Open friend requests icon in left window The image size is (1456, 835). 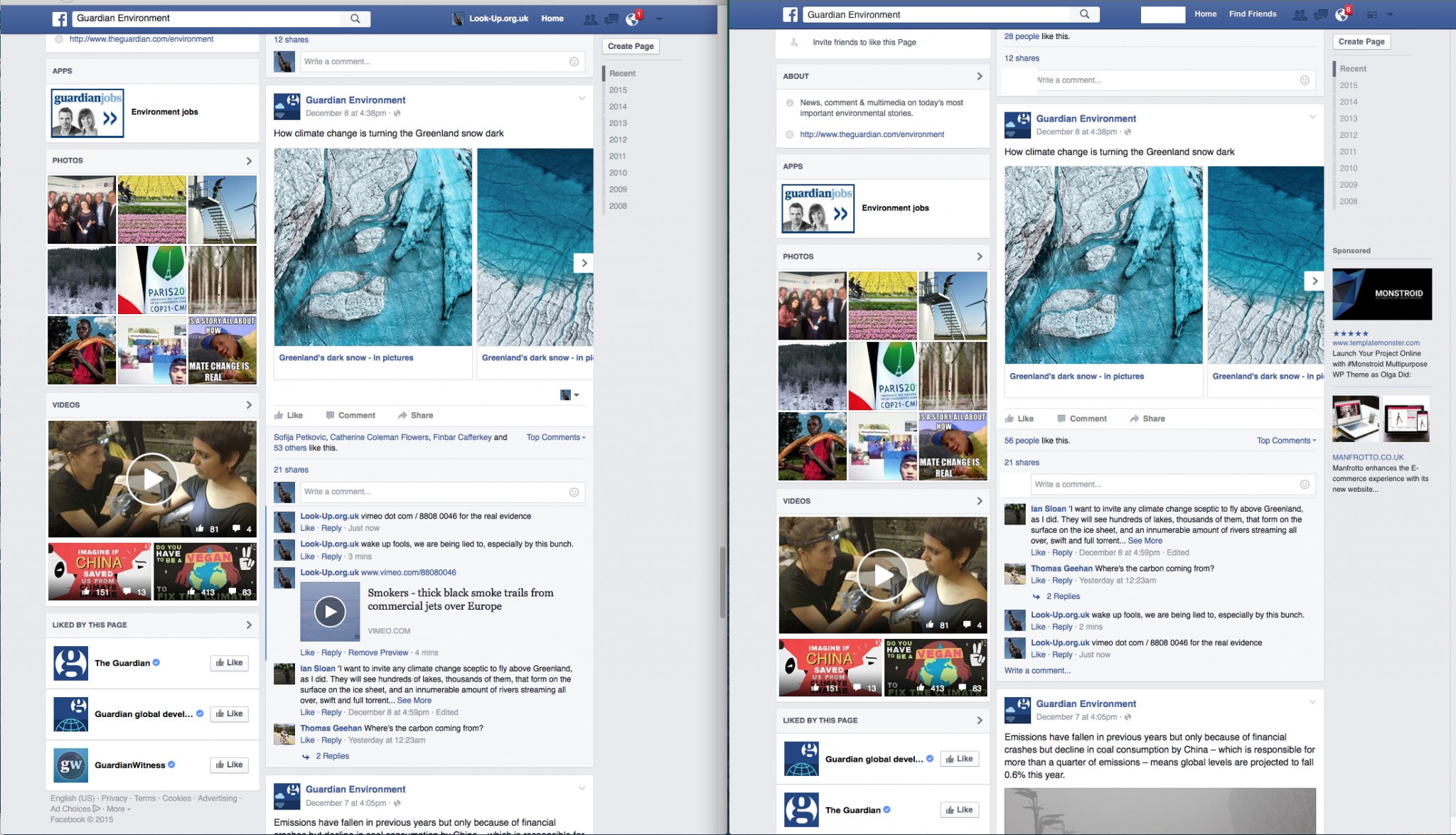(x=589, y=19)
